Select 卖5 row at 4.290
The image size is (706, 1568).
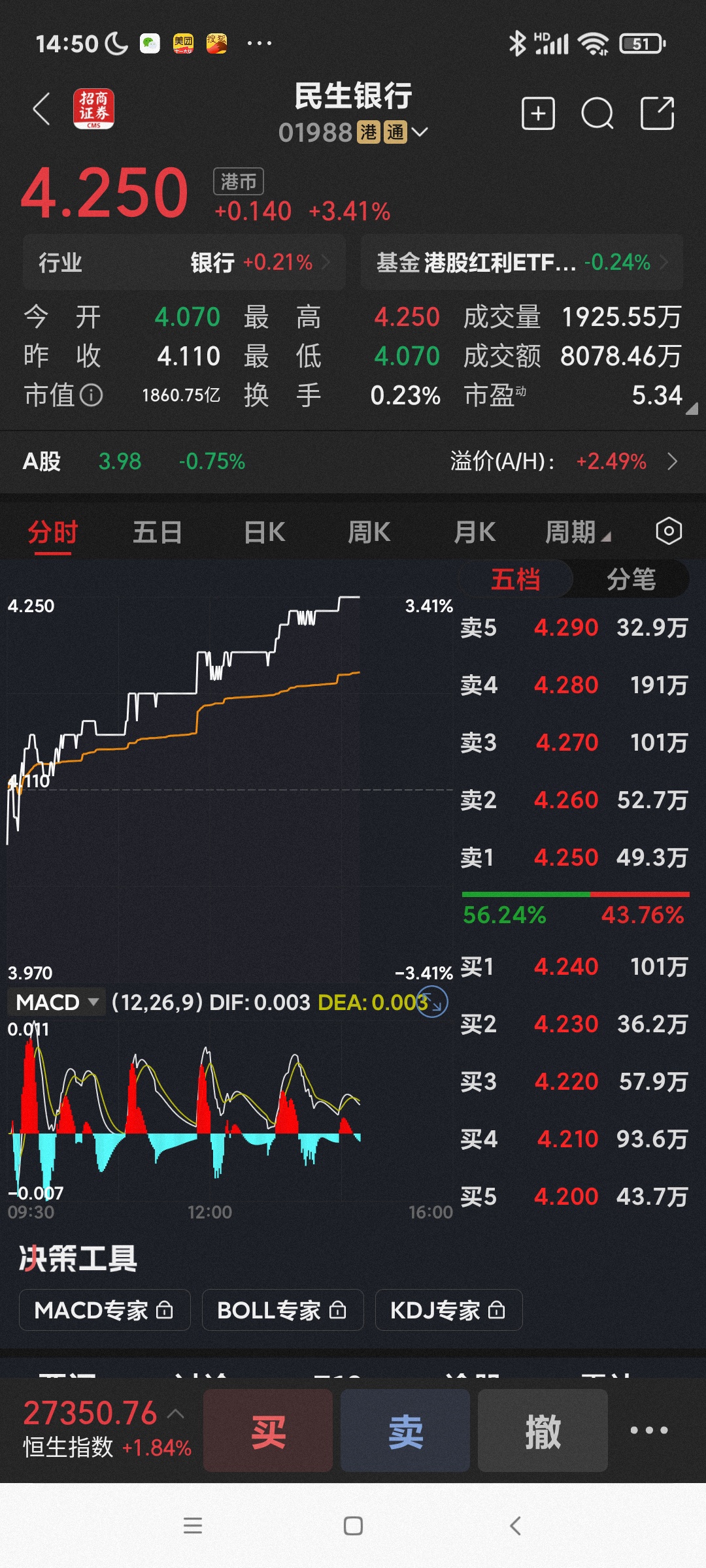(x=574, y=627)
